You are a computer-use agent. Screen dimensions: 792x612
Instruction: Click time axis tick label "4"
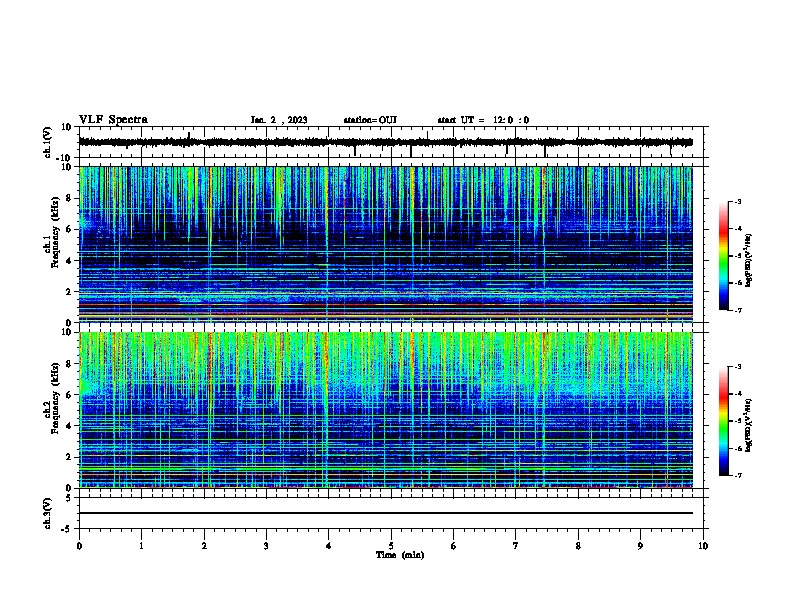tap(329, 546)
